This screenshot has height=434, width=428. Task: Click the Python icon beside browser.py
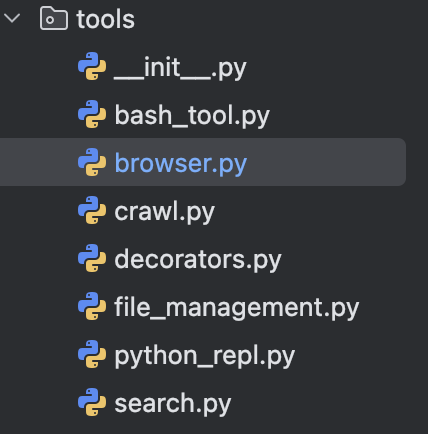click(92, 162)
